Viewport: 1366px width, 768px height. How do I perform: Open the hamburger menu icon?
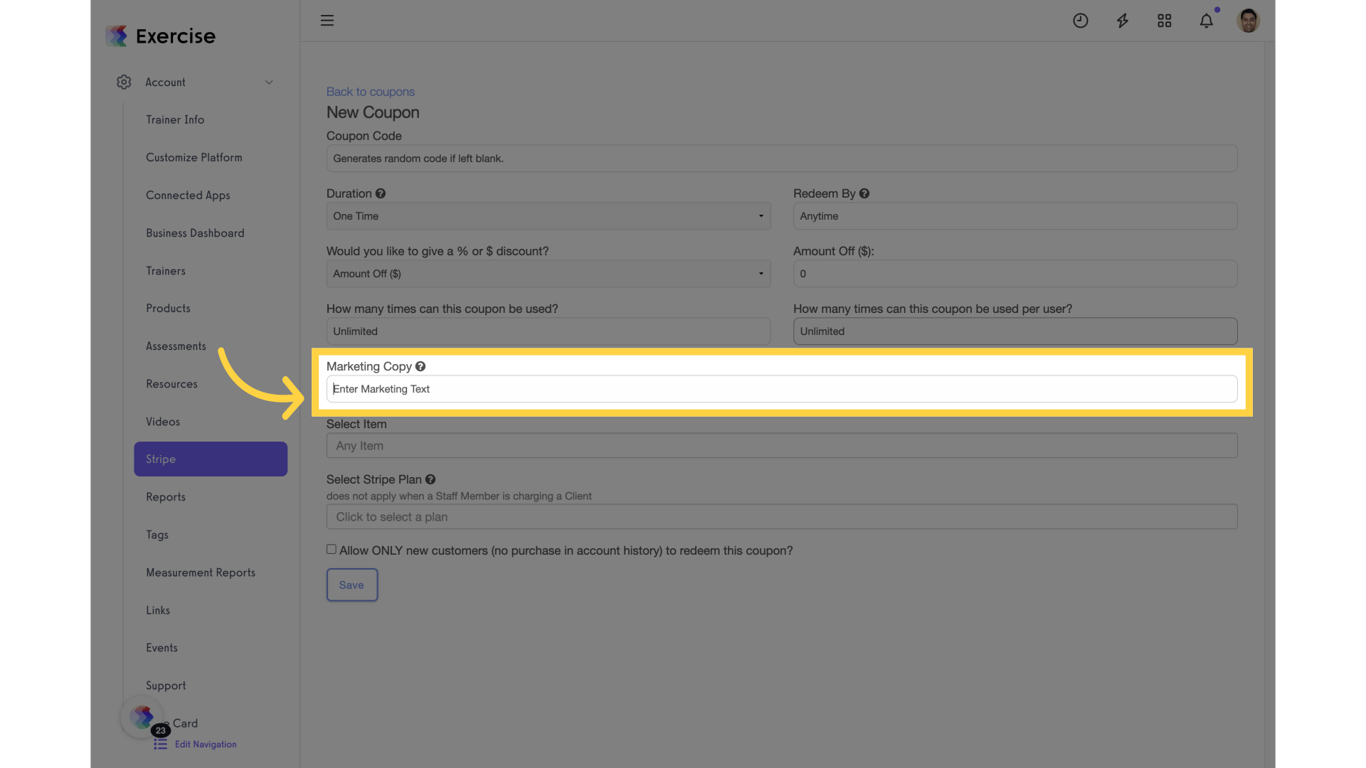click(x=327, y=19)
